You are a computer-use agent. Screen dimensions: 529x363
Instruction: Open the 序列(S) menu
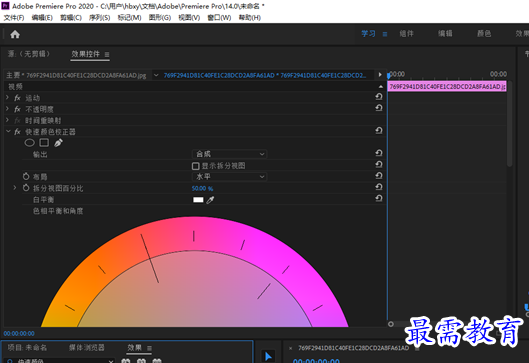[100, 18]
